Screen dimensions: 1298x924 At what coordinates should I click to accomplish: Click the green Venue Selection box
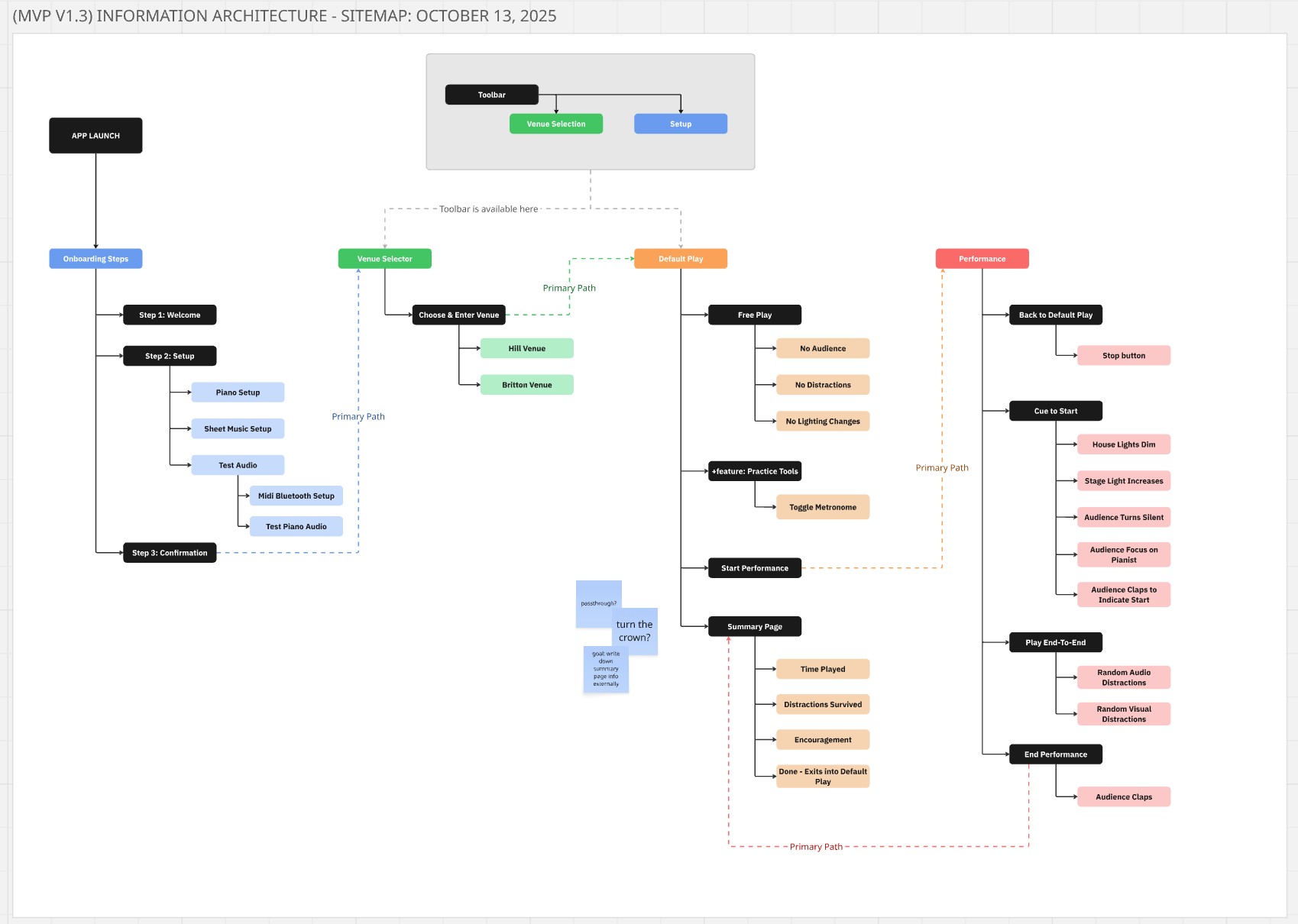pyautogui.click(x=556, y=124)
